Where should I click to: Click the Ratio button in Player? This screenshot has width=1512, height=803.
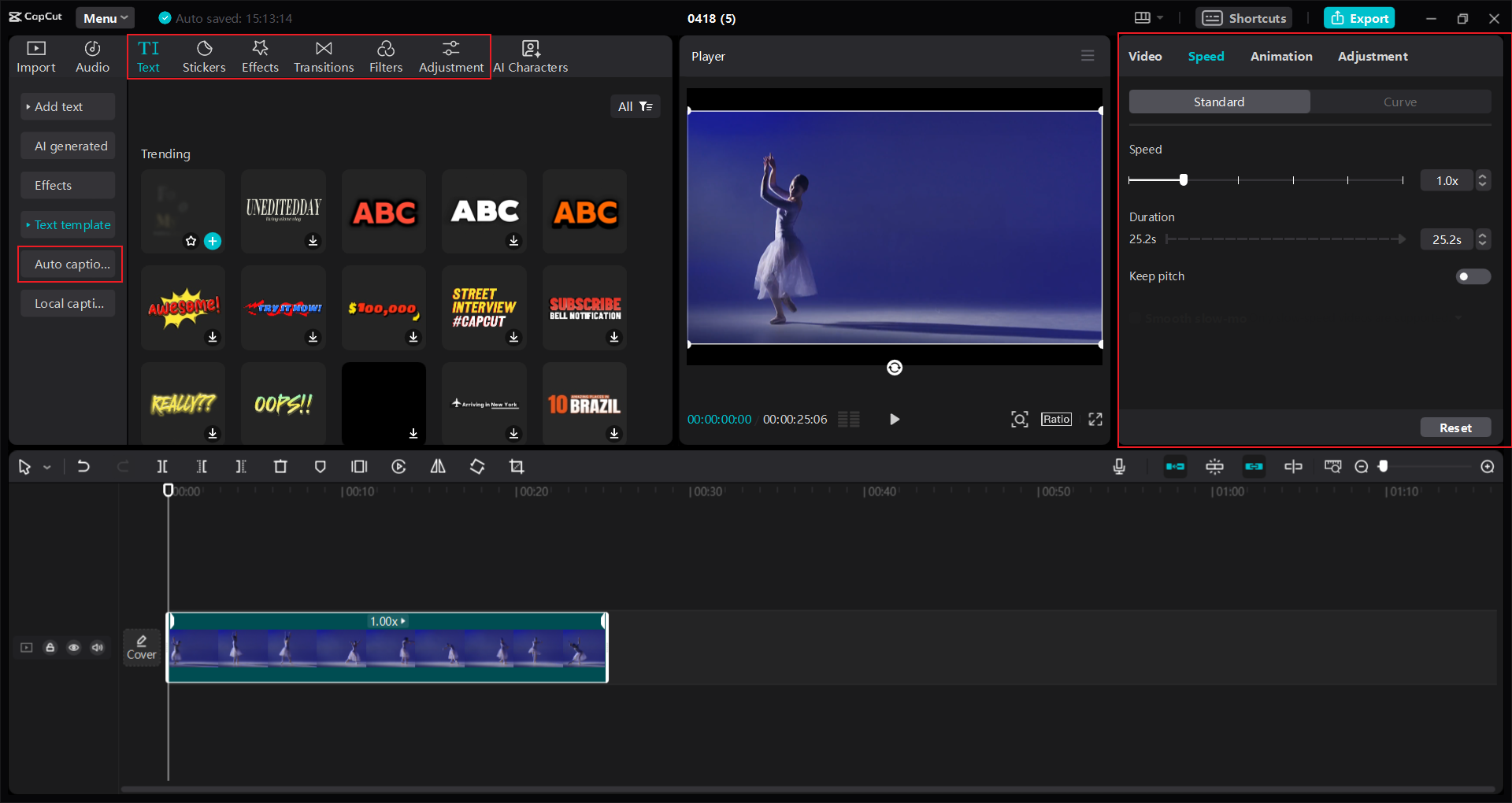point(1056,420)
